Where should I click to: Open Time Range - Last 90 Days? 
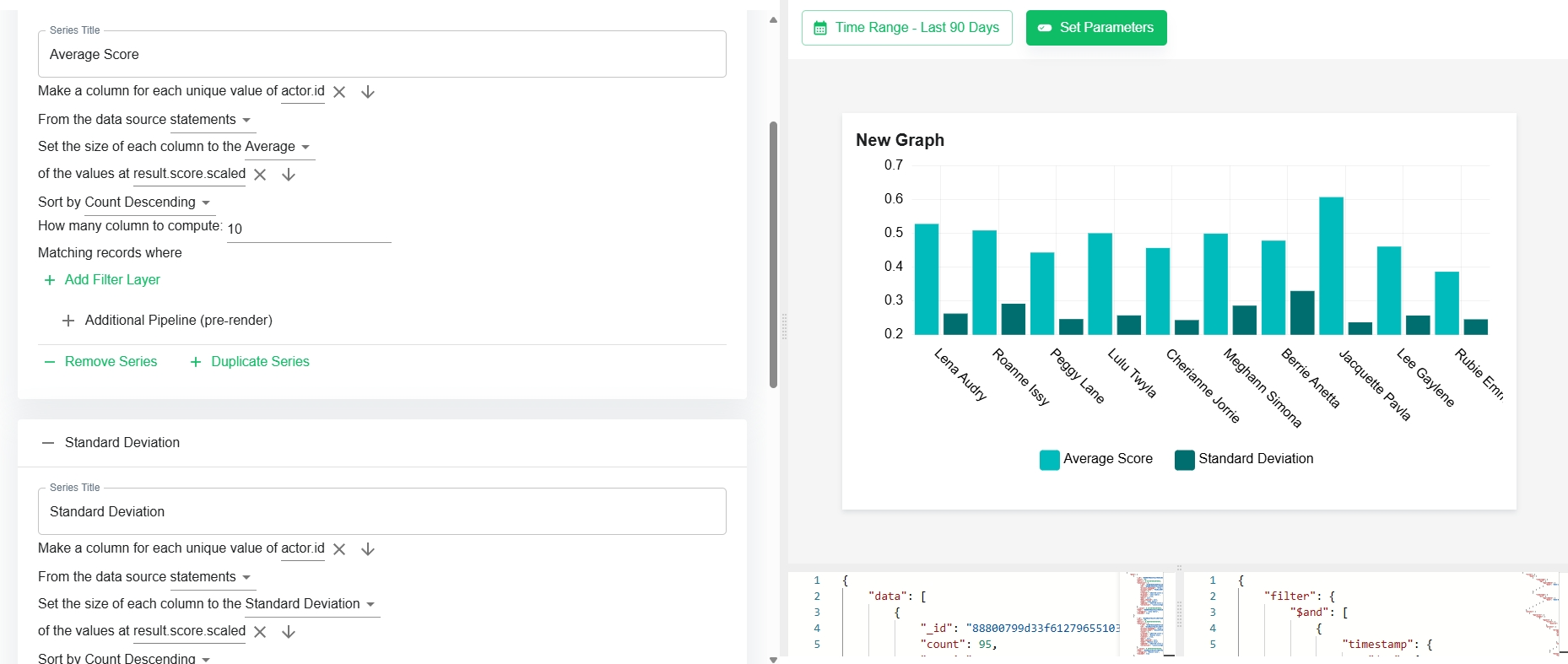click(x=907, y=28)
